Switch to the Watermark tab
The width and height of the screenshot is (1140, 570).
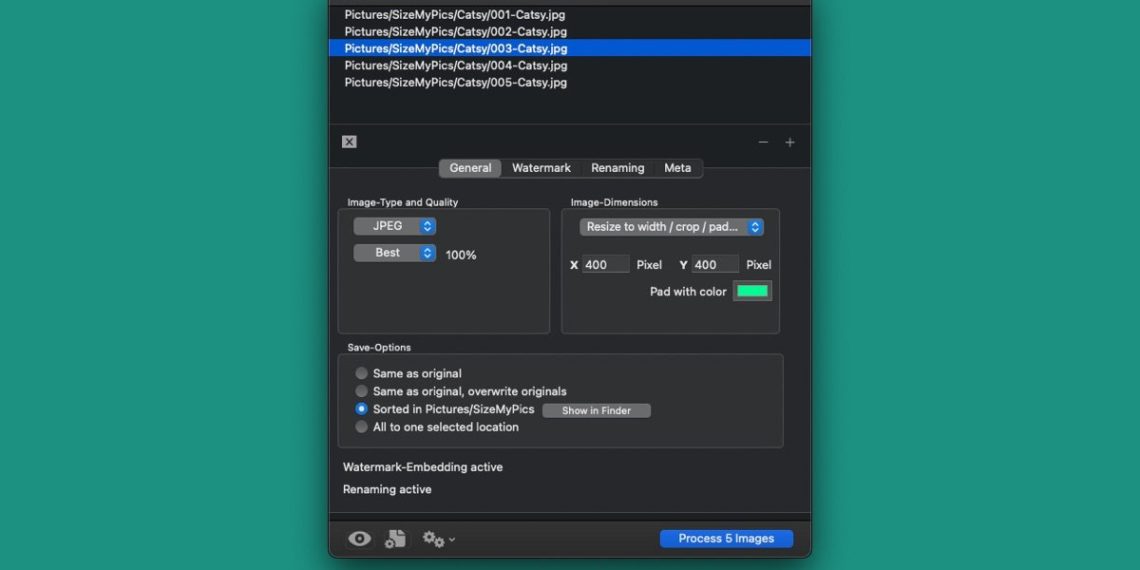pyautogui.click(x=541, y=168)
